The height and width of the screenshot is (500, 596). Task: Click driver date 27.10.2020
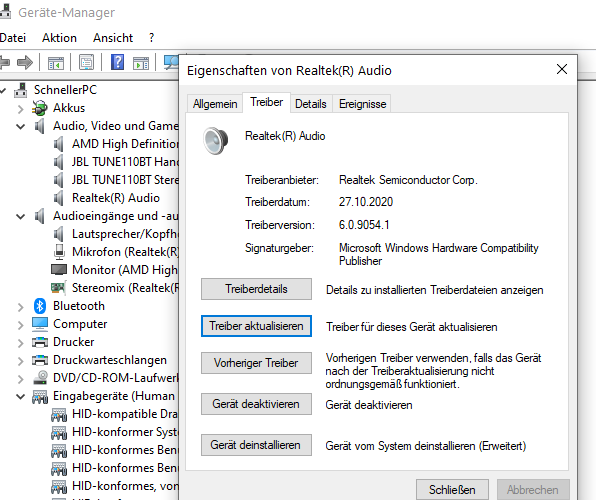click(366, 202)
